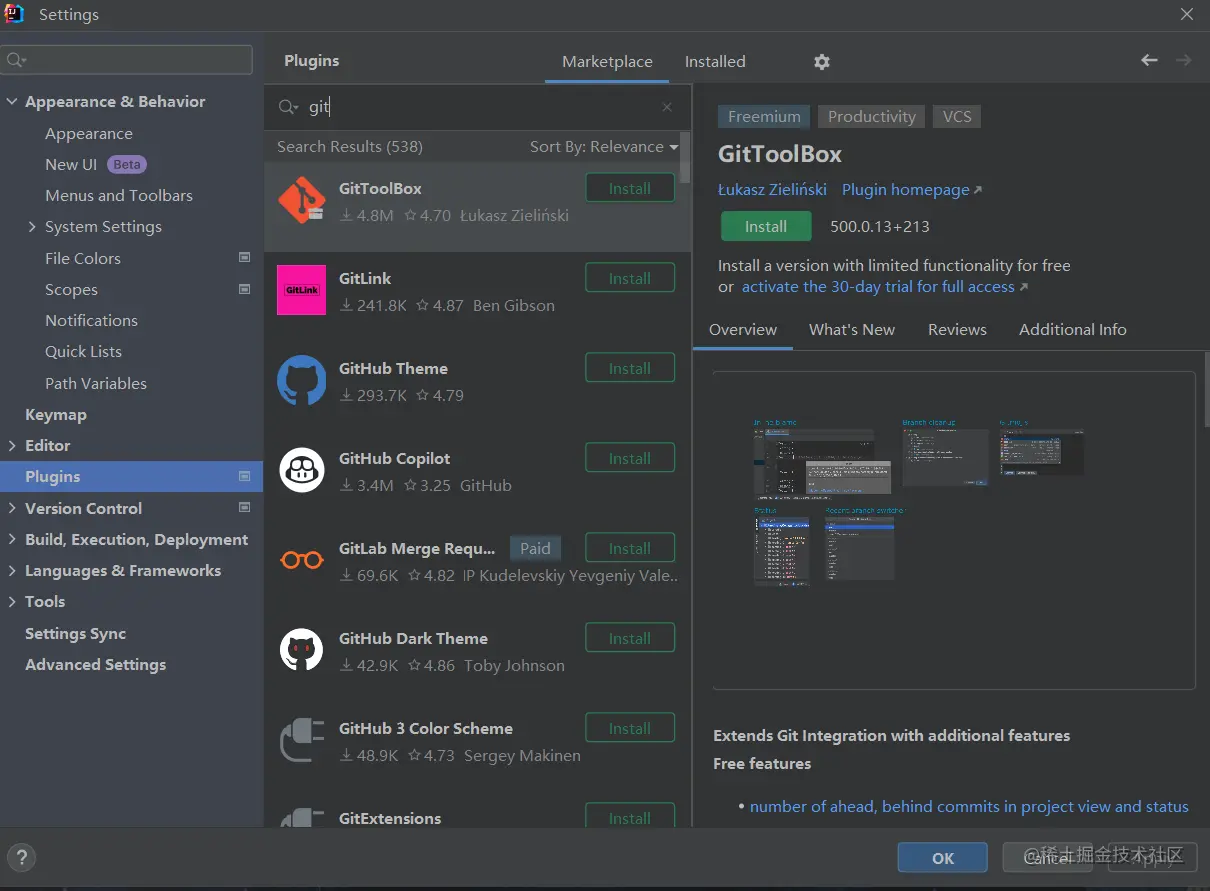Collapse the Appearance & Behavior section
Image resolution: width=1210 pixels, height=891 pixels.
(x=12, y=102)
